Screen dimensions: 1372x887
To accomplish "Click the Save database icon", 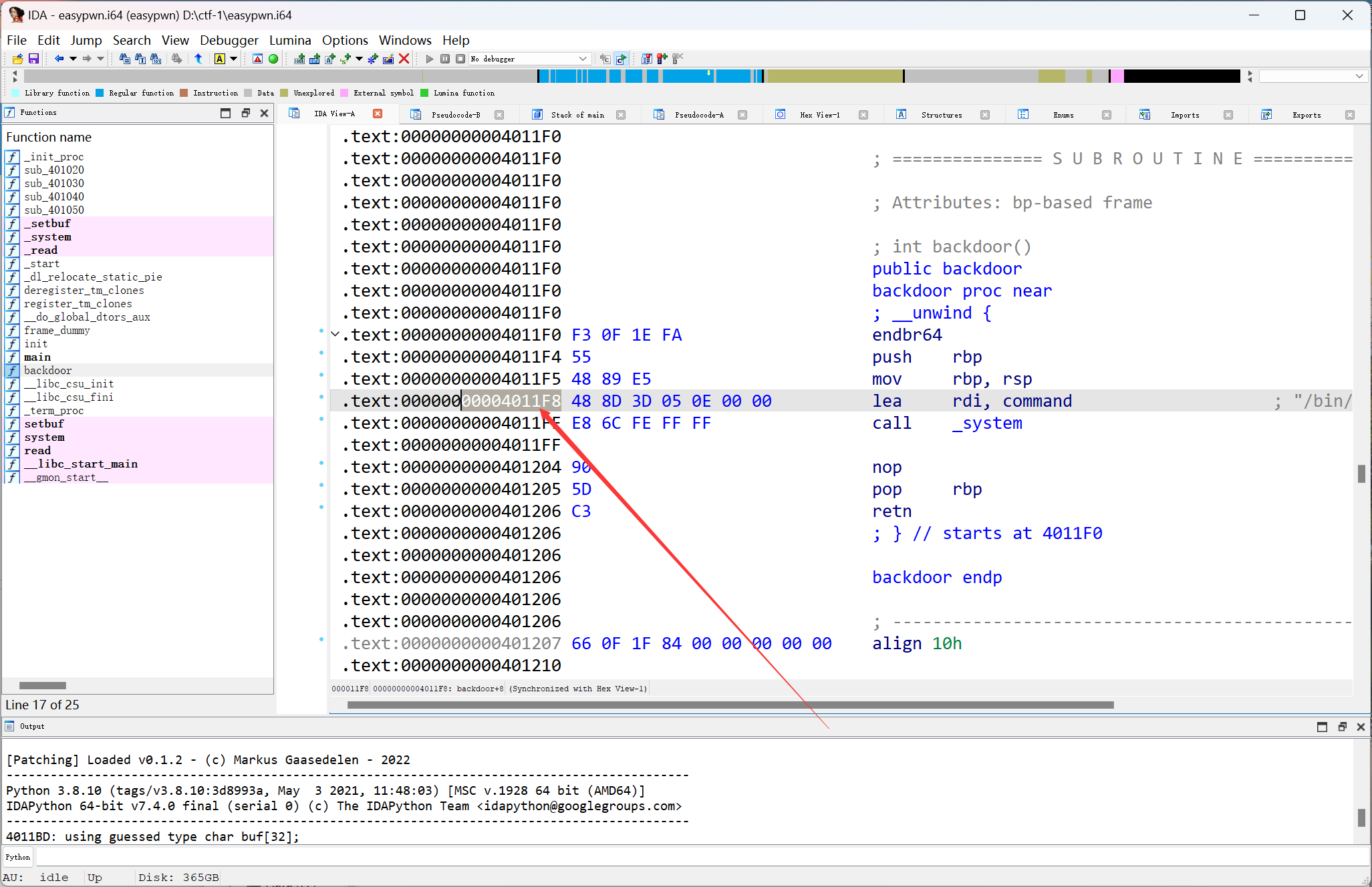I will [33, 59].
